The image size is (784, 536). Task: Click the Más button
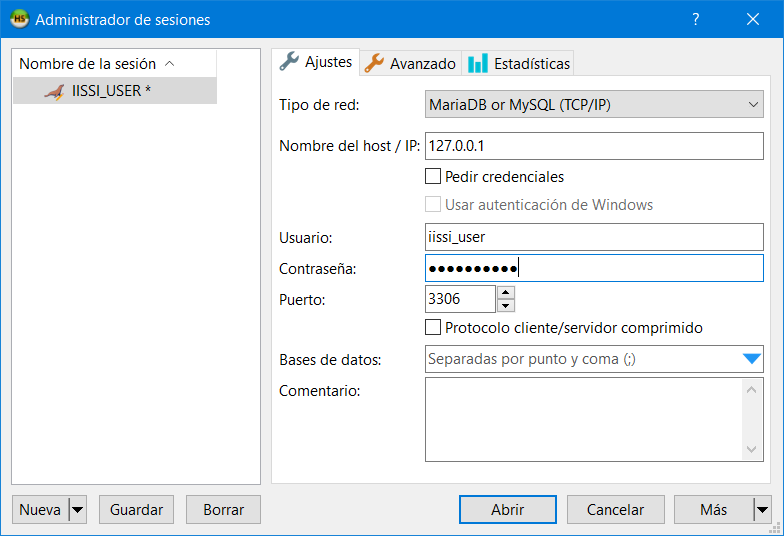pyautogui.click(x=714, y=510)
